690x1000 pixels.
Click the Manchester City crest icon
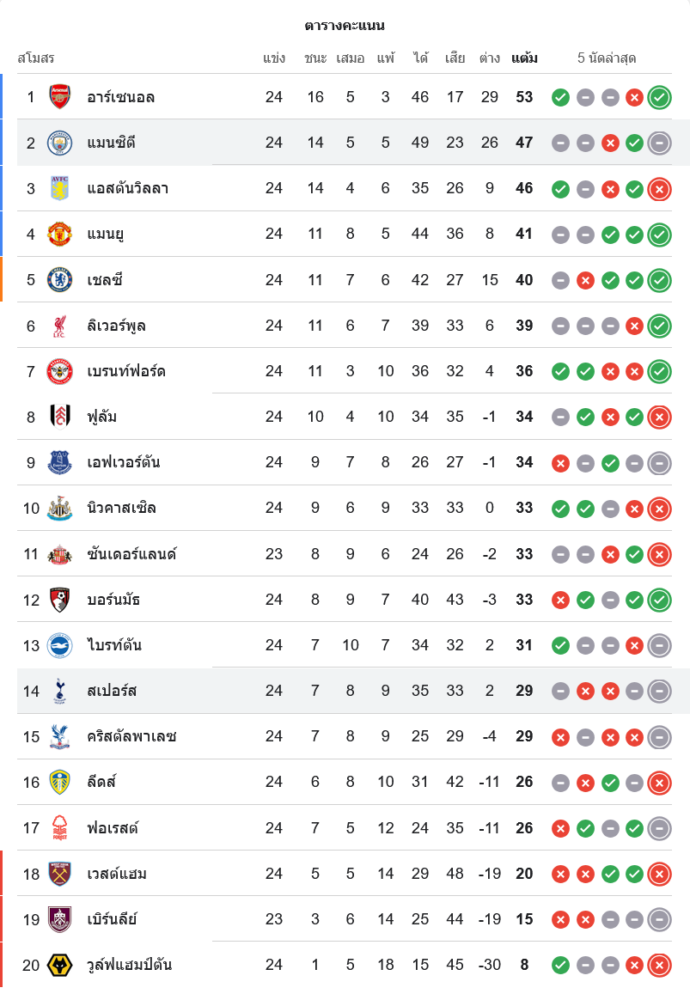tap(60, 143)
